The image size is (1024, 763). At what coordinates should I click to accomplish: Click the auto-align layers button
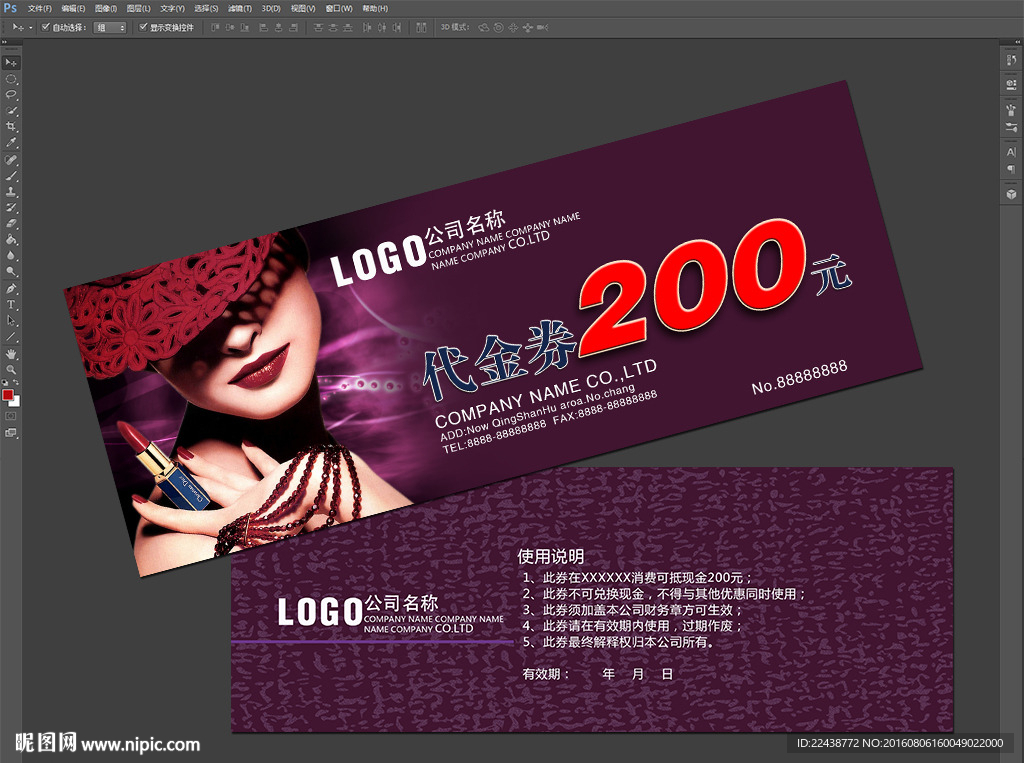[421, 27]
